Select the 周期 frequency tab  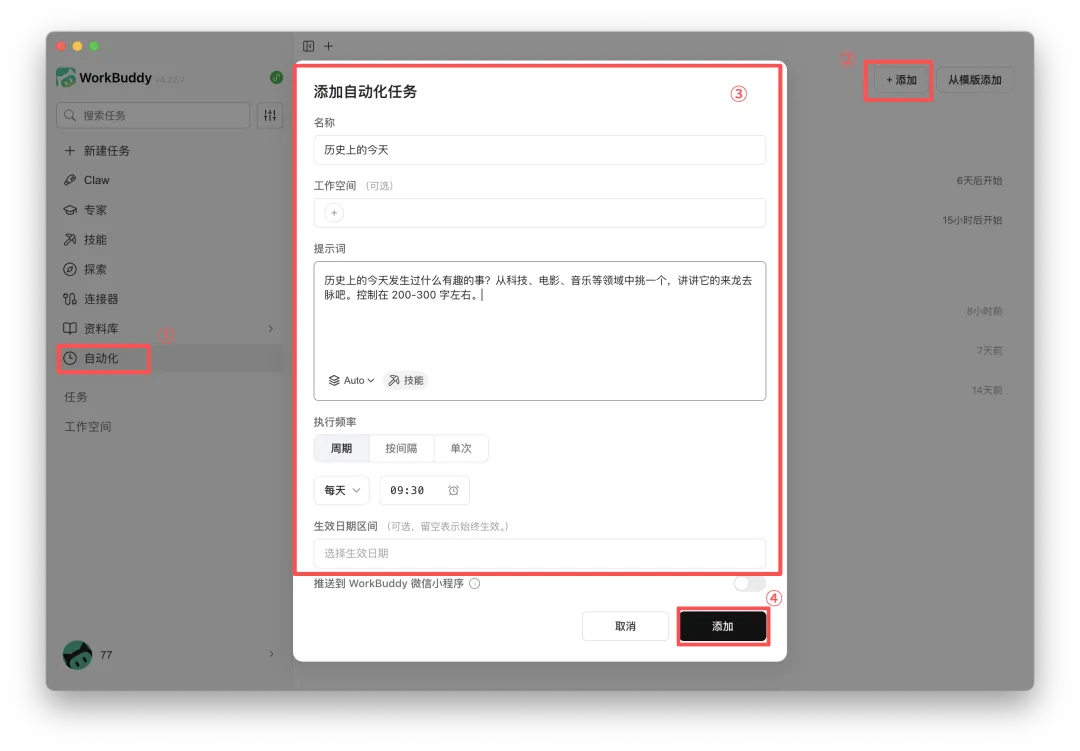pos(342,449)
